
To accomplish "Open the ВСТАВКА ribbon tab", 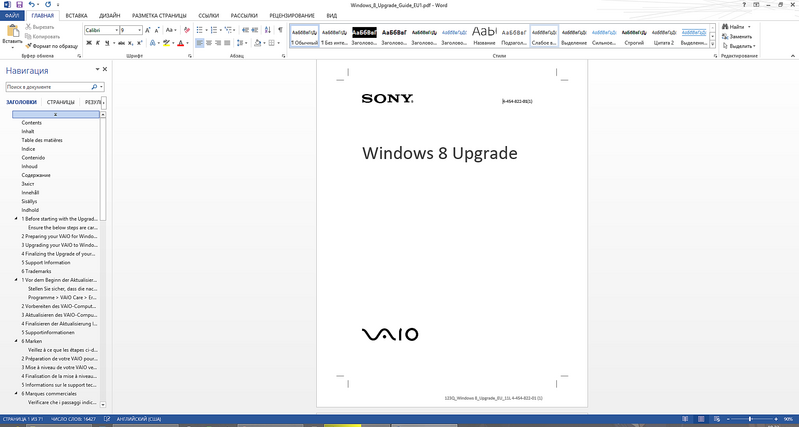I will coord(76,16).
